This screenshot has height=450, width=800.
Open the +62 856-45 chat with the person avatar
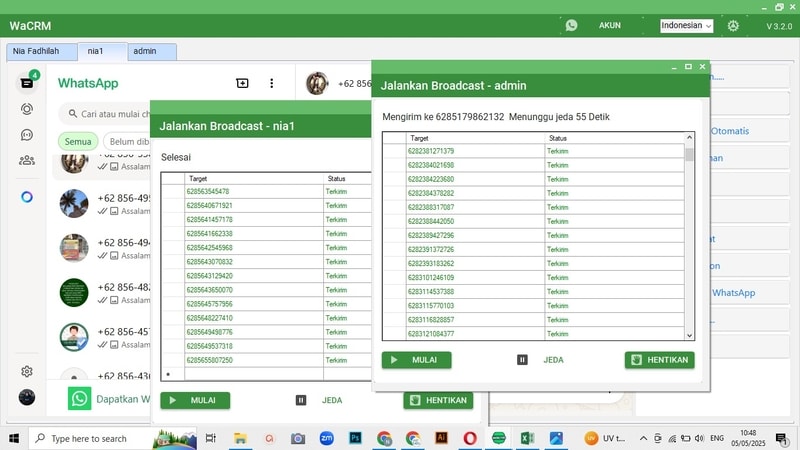pyautogui.click(x=102, y=337)
